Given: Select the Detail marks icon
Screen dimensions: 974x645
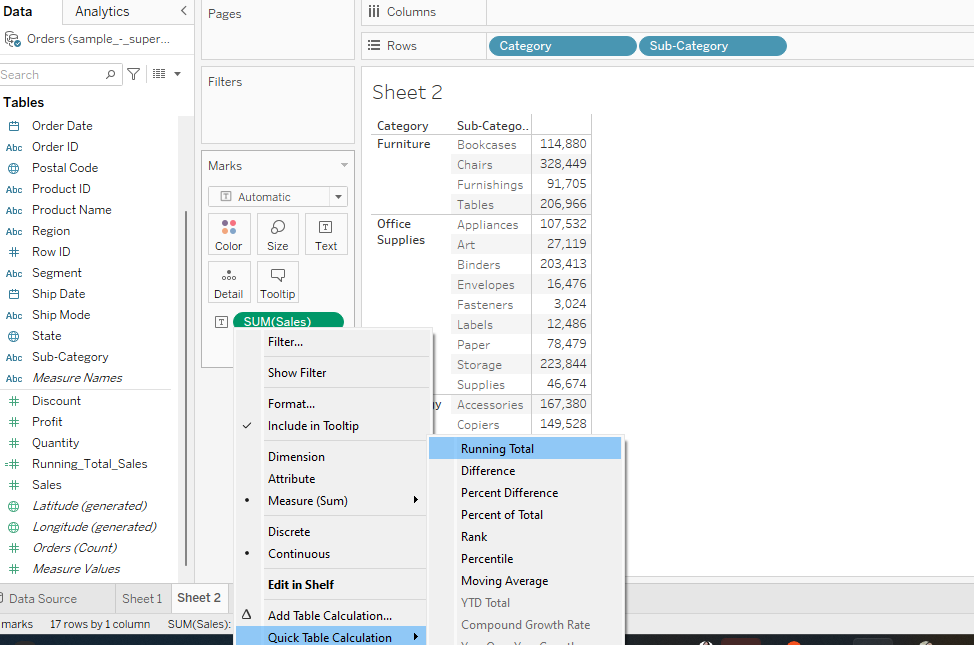Looking at the screenshot, I should (229, 281).
